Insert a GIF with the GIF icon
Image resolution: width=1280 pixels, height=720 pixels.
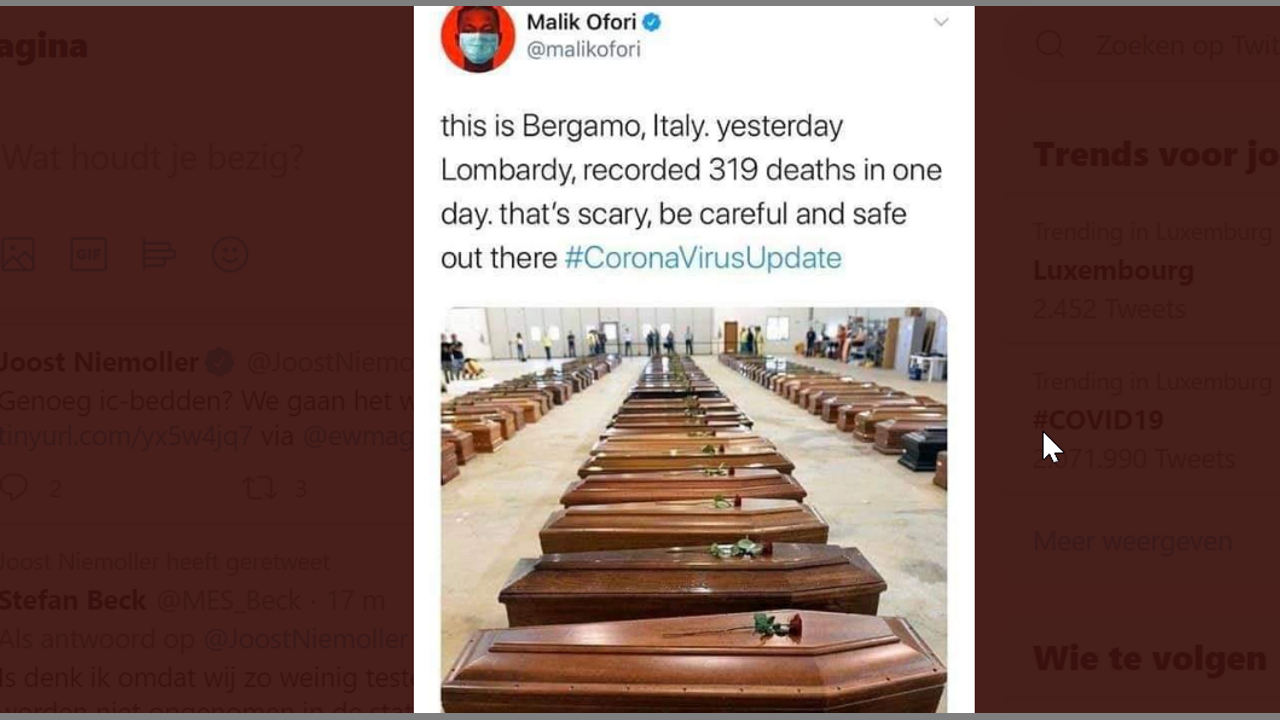(x=88, y=255)
